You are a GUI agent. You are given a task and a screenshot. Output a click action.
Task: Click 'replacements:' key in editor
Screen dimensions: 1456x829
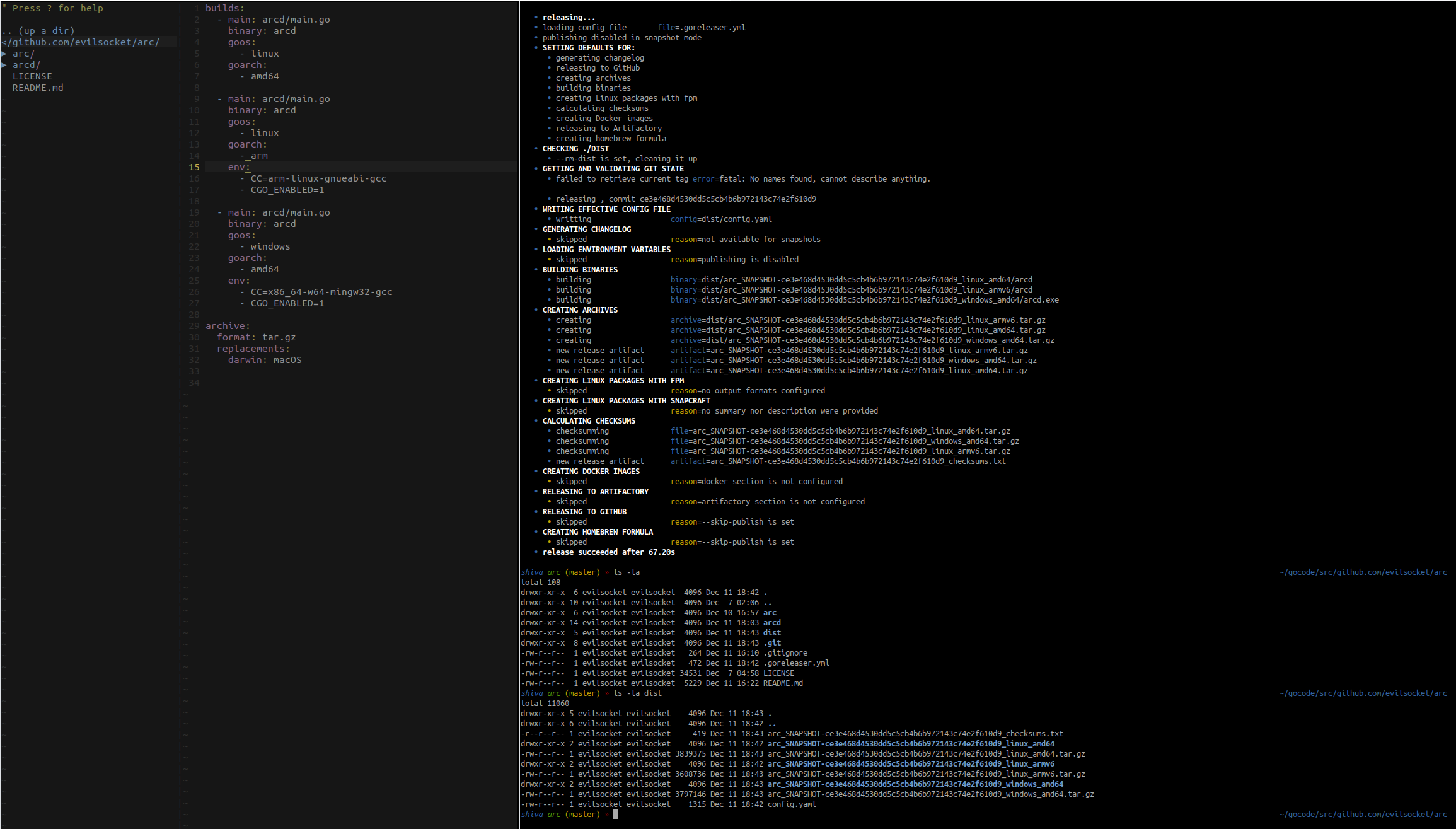pyautogui.click(x=253, y=349)
